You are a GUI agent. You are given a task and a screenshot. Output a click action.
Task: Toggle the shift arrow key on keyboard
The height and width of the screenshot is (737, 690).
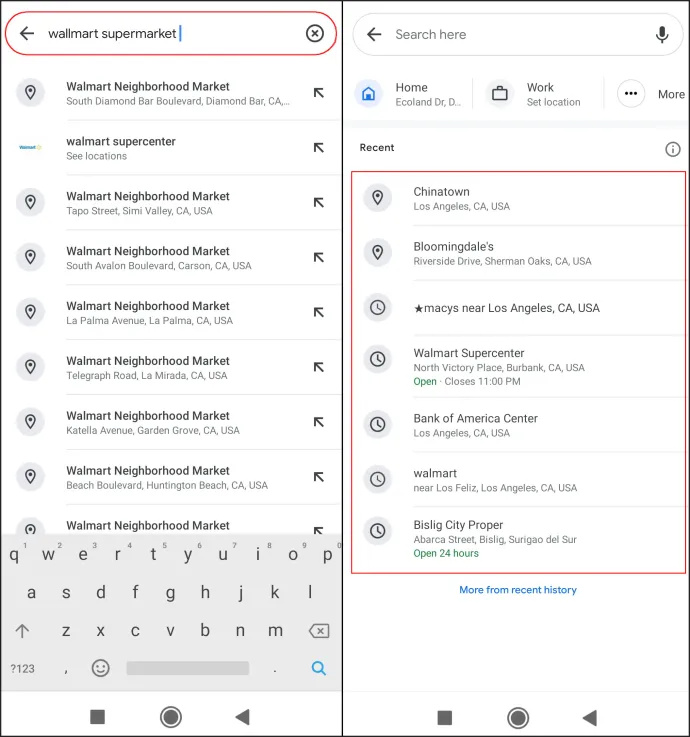click(x=22, y=631)
